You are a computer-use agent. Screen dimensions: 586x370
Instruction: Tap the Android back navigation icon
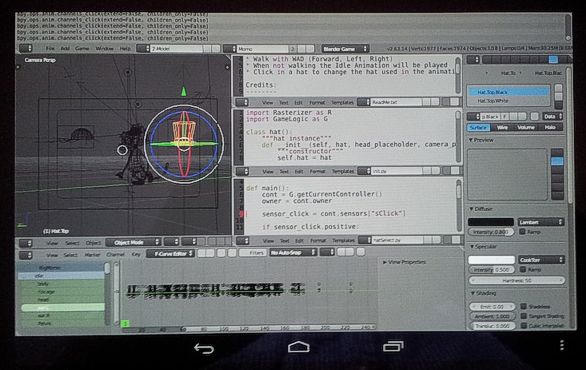[x=204, y=348]
